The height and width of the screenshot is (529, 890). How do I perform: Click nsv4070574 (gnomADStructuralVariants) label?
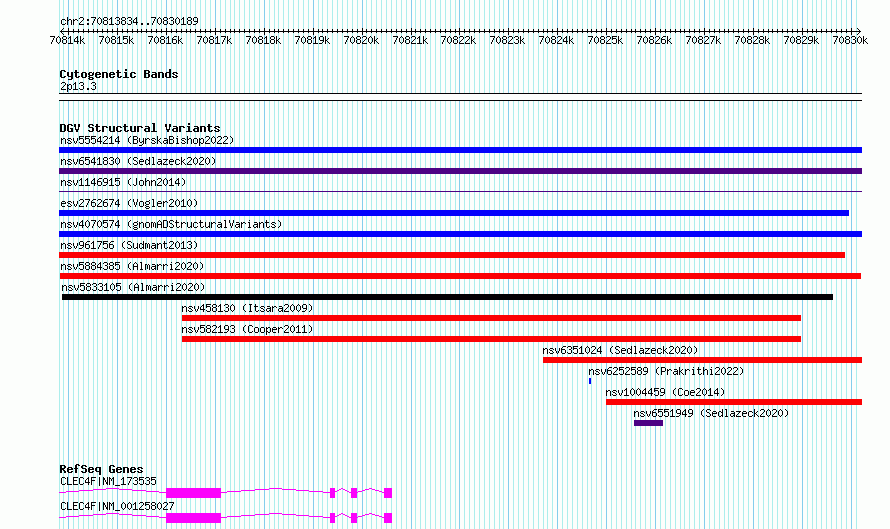pos(171,224)
